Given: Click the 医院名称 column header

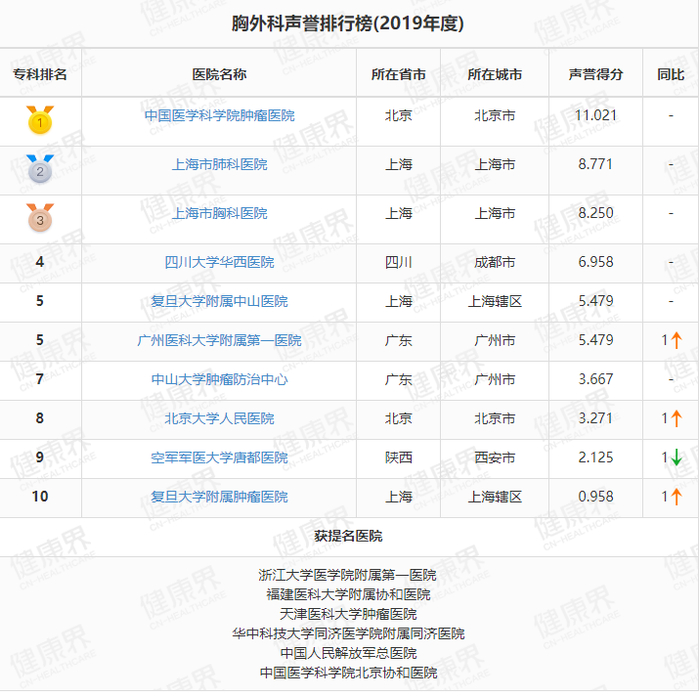Looking at the screenshot, I should point(219,74).
